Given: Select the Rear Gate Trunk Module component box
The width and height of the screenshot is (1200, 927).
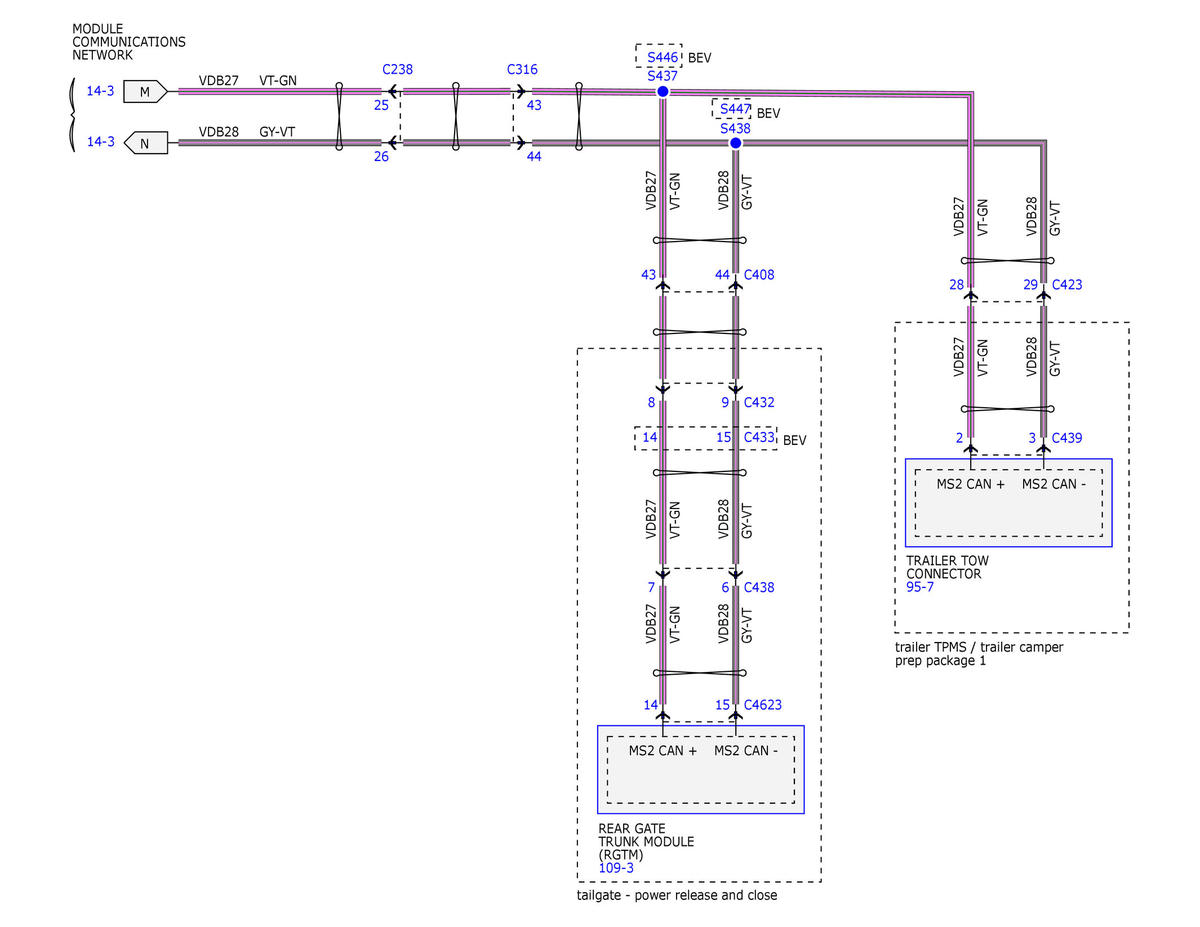Looking at the screenshot, I should coord(700,769).
